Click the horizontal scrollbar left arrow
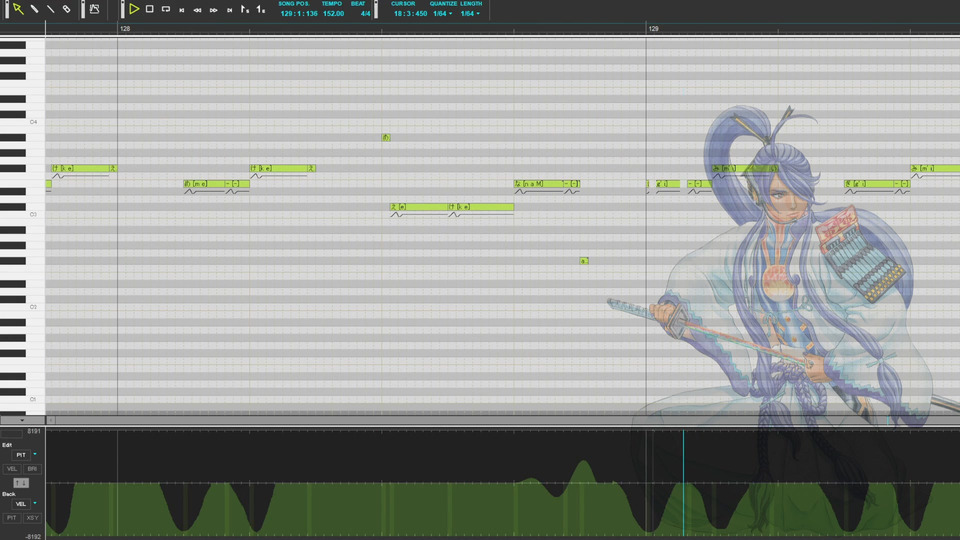 51,420
